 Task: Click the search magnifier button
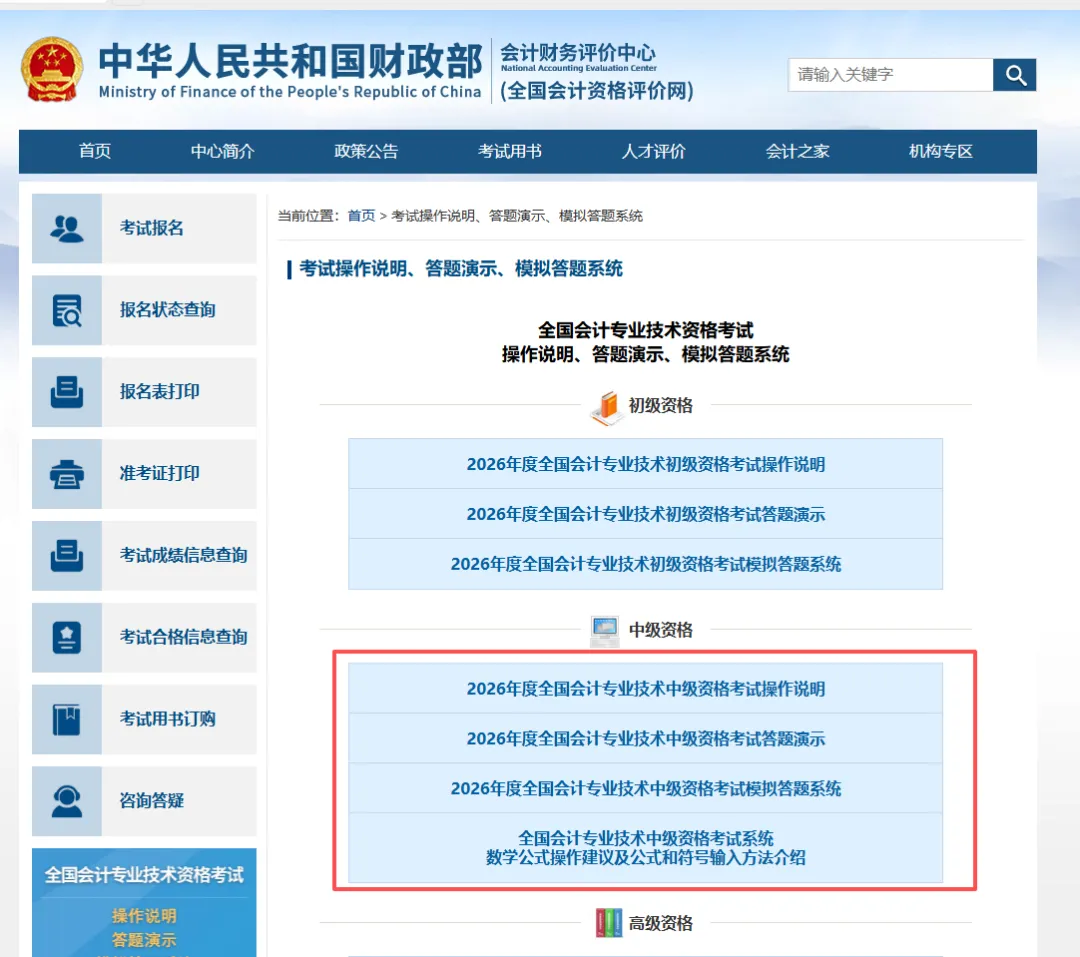pyautogui.click(x=1015, y=74)
